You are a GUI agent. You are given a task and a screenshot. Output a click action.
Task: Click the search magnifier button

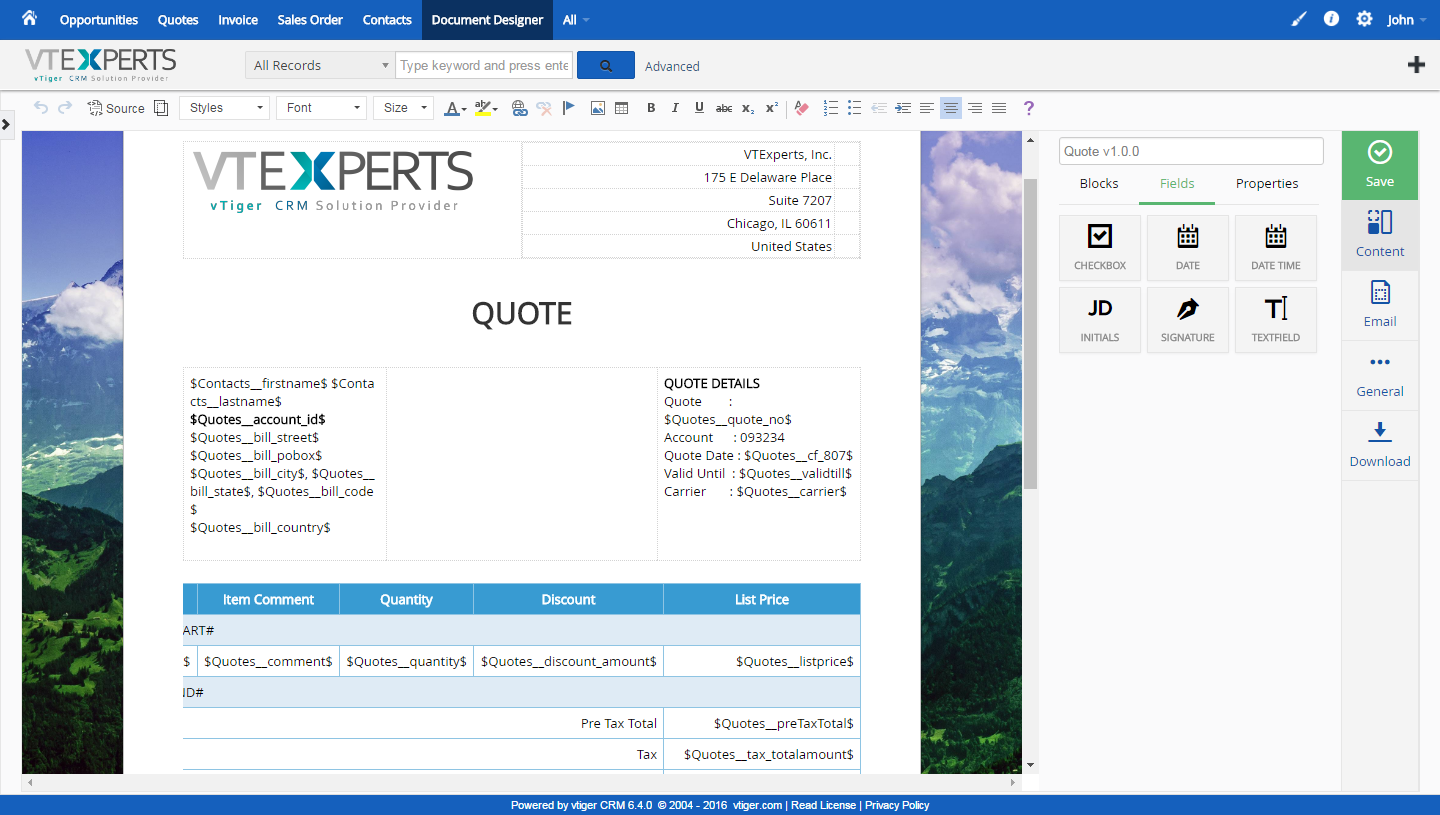[x=606, y=65]
